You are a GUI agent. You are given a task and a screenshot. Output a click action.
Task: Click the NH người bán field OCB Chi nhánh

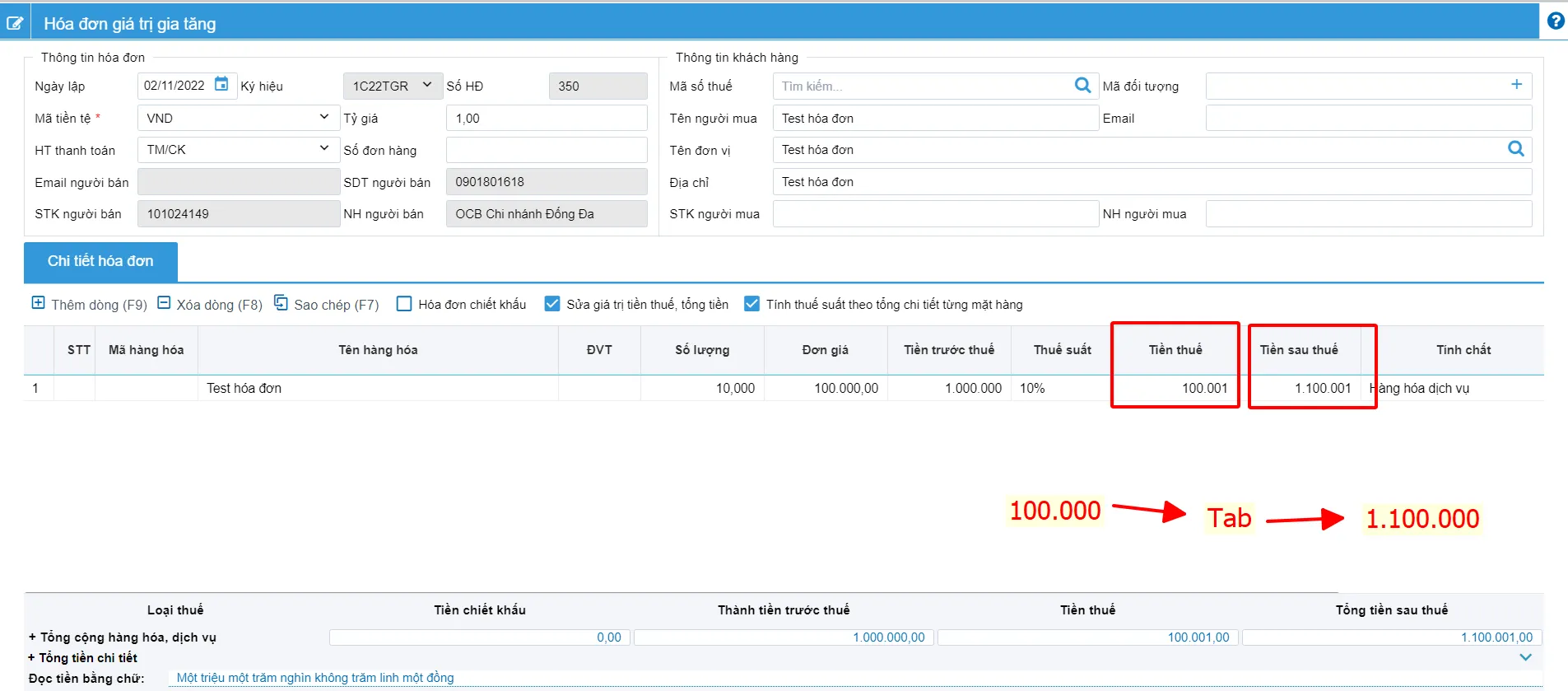click(x=547, y=214)
